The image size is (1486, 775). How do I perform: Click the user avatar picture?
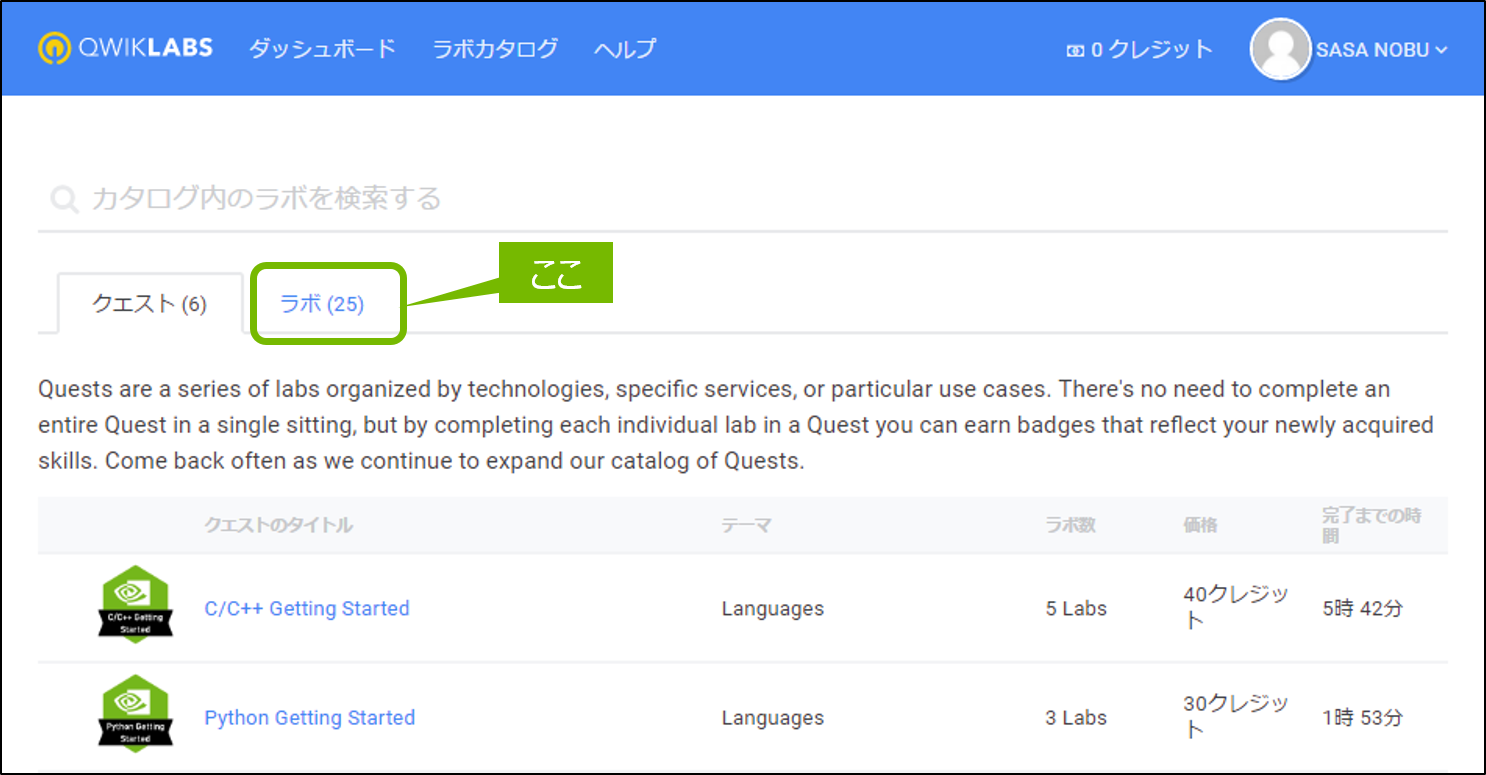pos(1280,49)
